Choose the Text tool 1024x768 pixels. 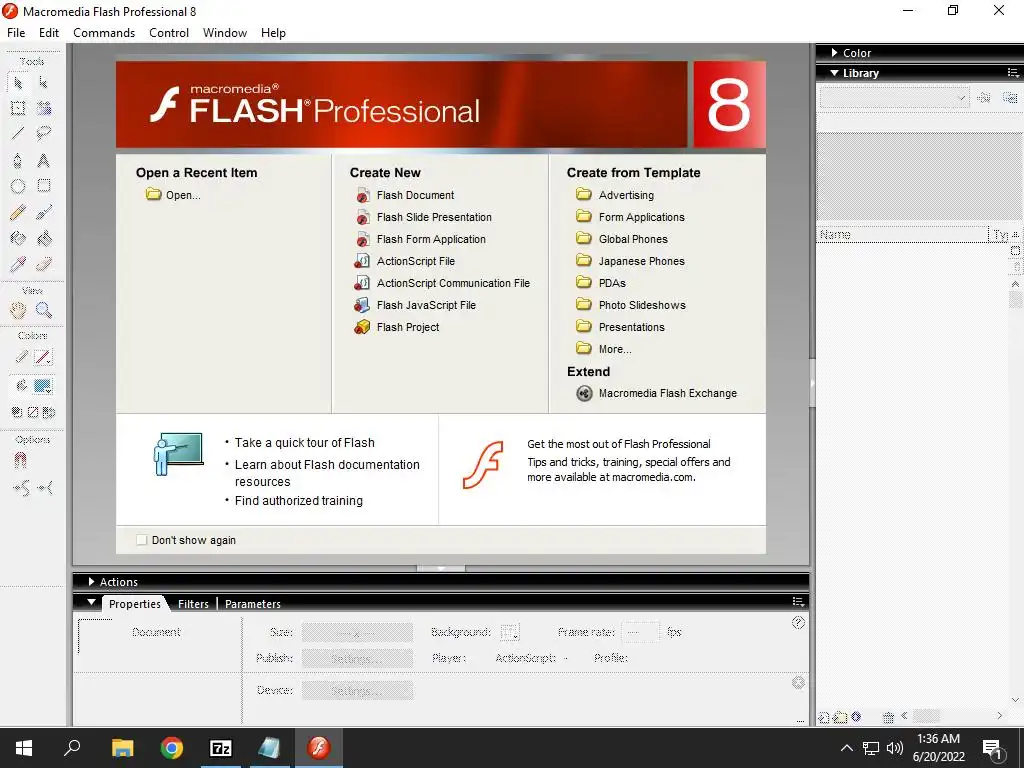(x=44, y=160)
